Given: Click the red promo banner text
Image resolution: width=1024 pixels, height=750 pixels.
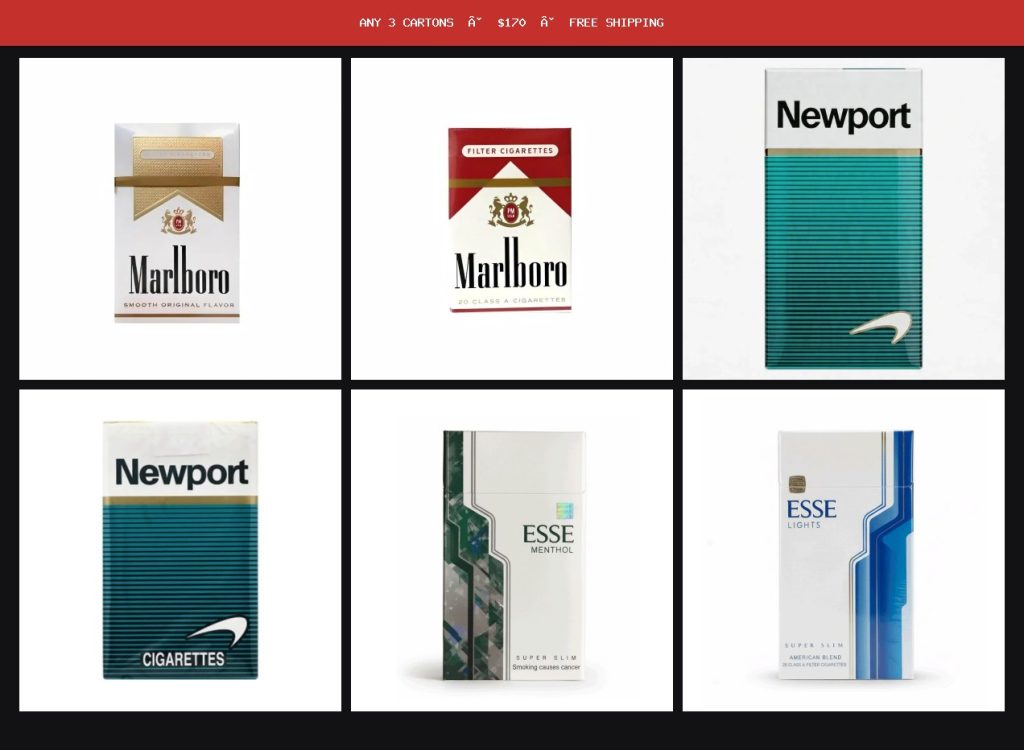Looking at the screenshot, I should [x=511, y=23].
